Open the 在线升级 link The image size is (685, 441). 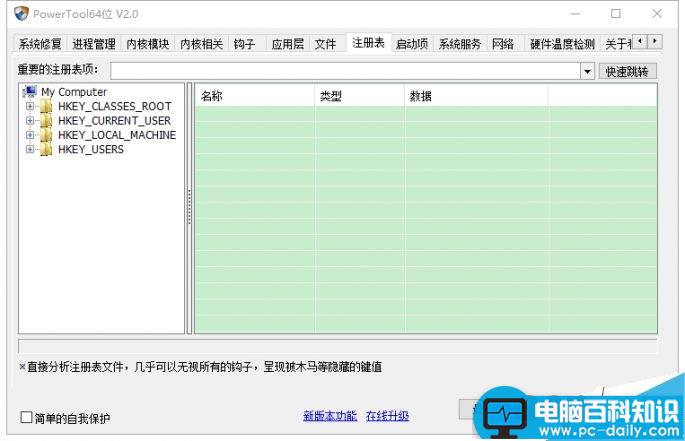tap(387, 416)
